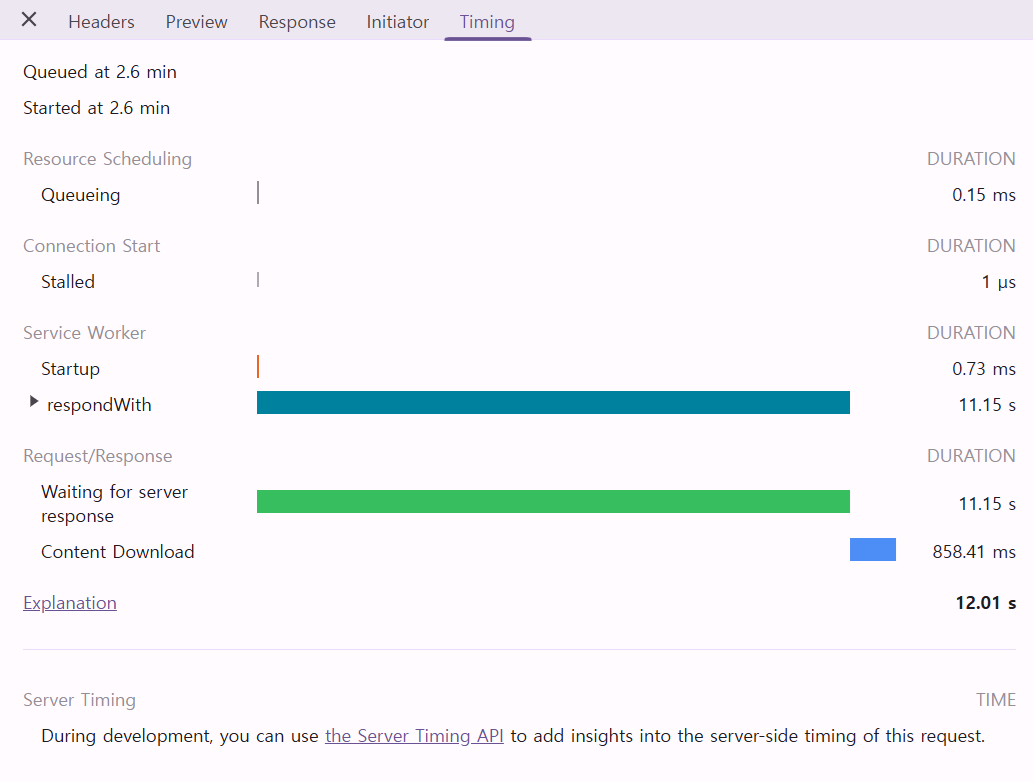
Task: Click the Queueing timing marker
Action: [258, 193]
